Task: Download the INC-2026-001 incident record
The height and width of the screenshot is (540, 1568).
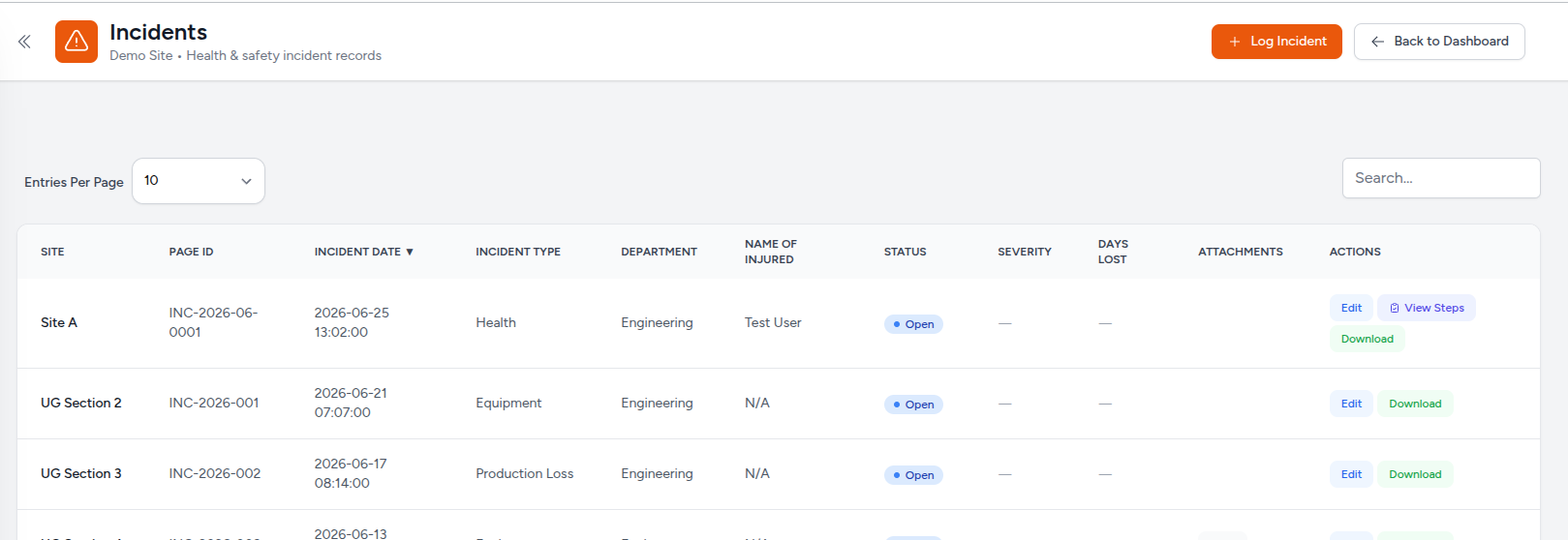Action: pos(1415,404)
